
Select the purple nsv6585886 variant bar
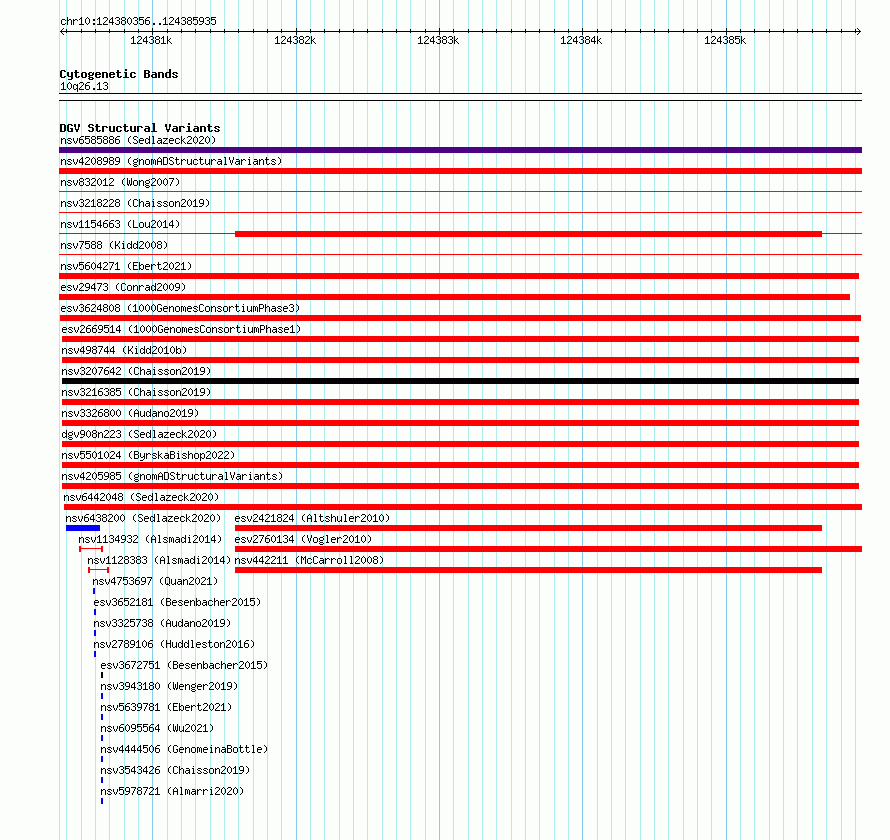[x=460, y=150]
